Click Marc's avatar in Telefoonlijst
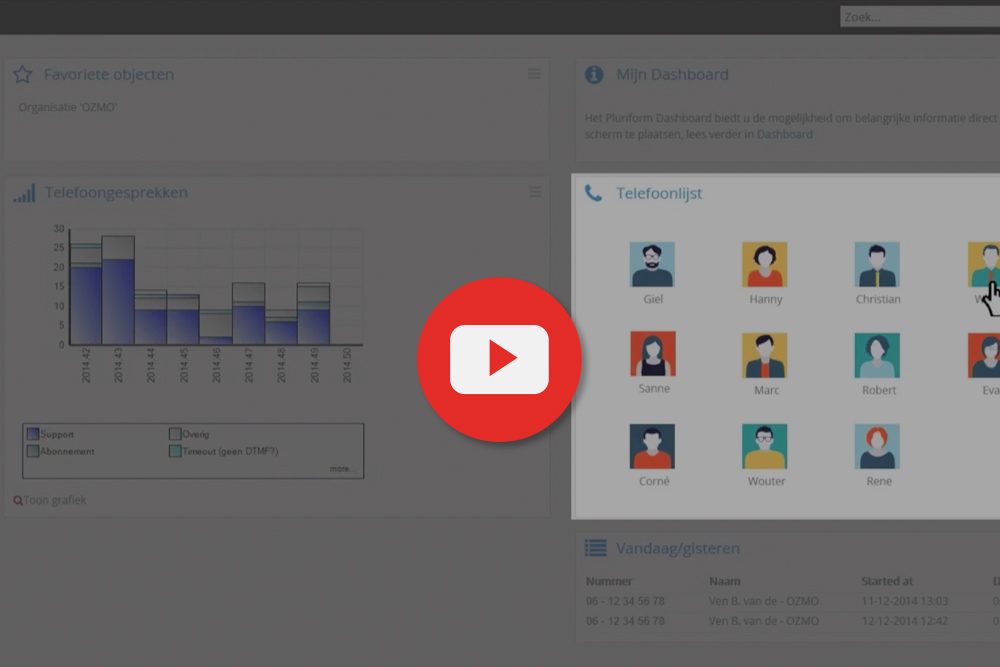The width and height of the screenshot is (1000, 667). pos(765,356)
